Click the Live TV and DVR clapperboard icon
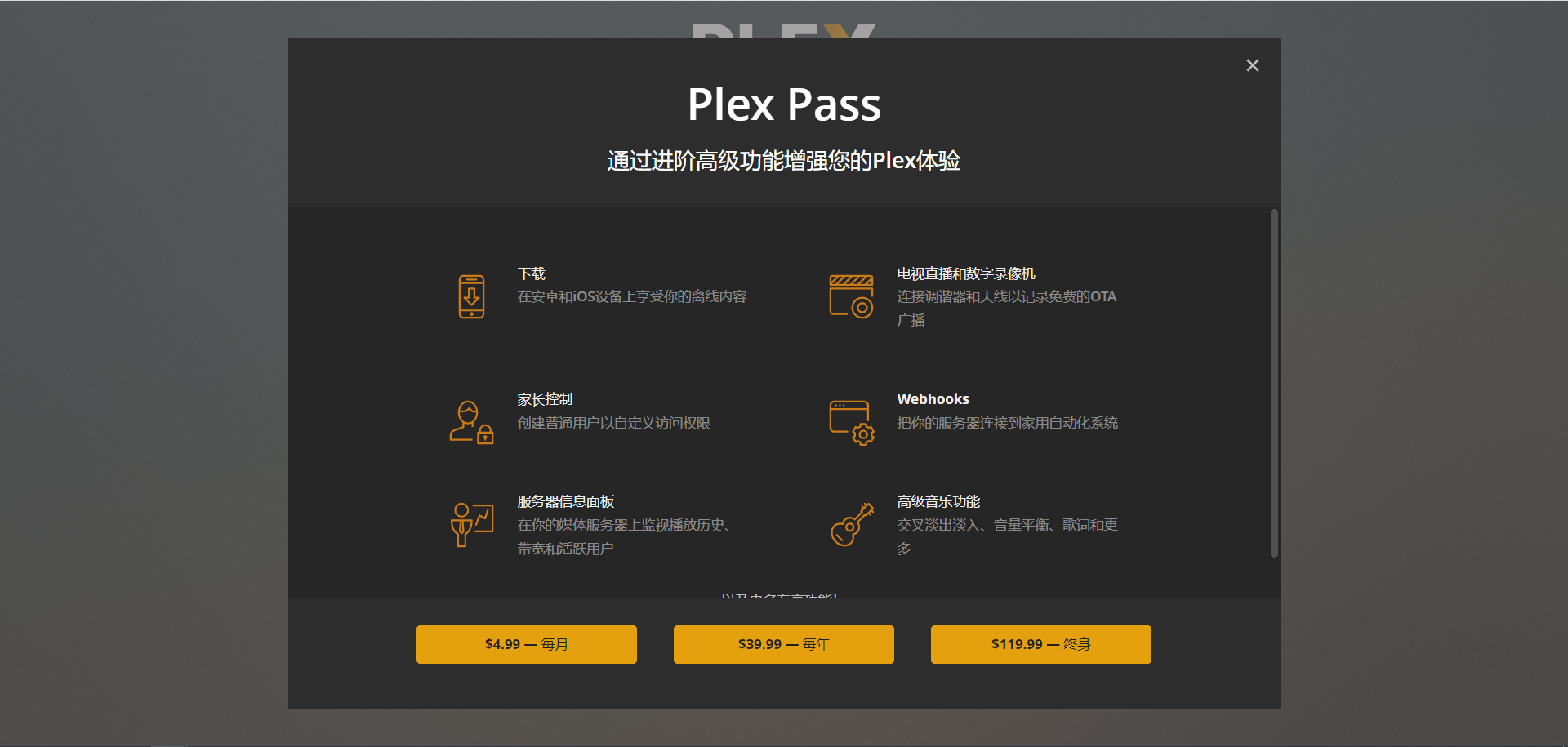Screen dimensions: 1568x747 [x=851, y=296]
